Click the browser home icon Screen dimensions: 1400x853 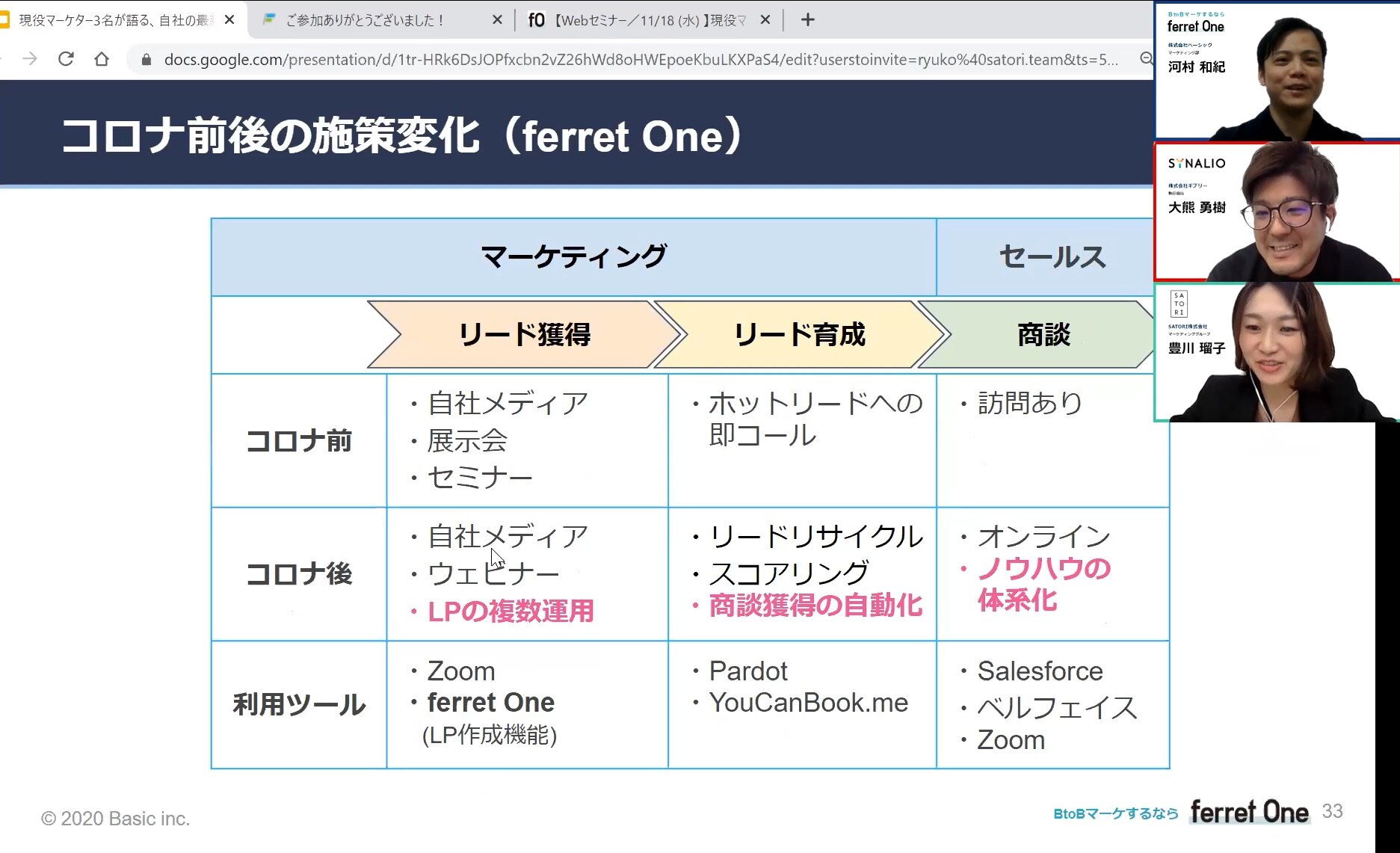click(102, 59)
